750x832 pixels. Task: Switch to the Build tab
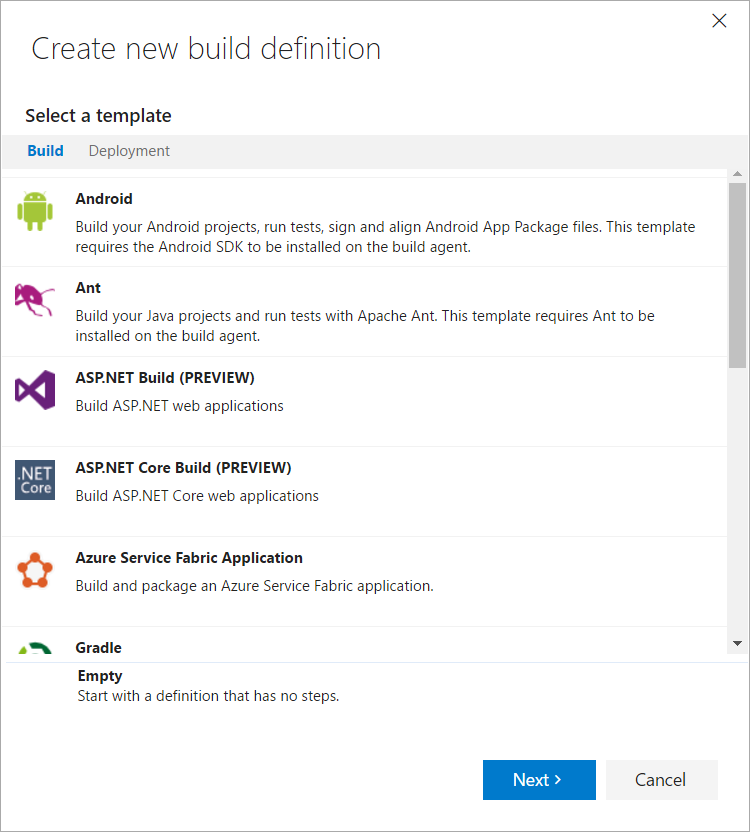[x=46, y=151]
